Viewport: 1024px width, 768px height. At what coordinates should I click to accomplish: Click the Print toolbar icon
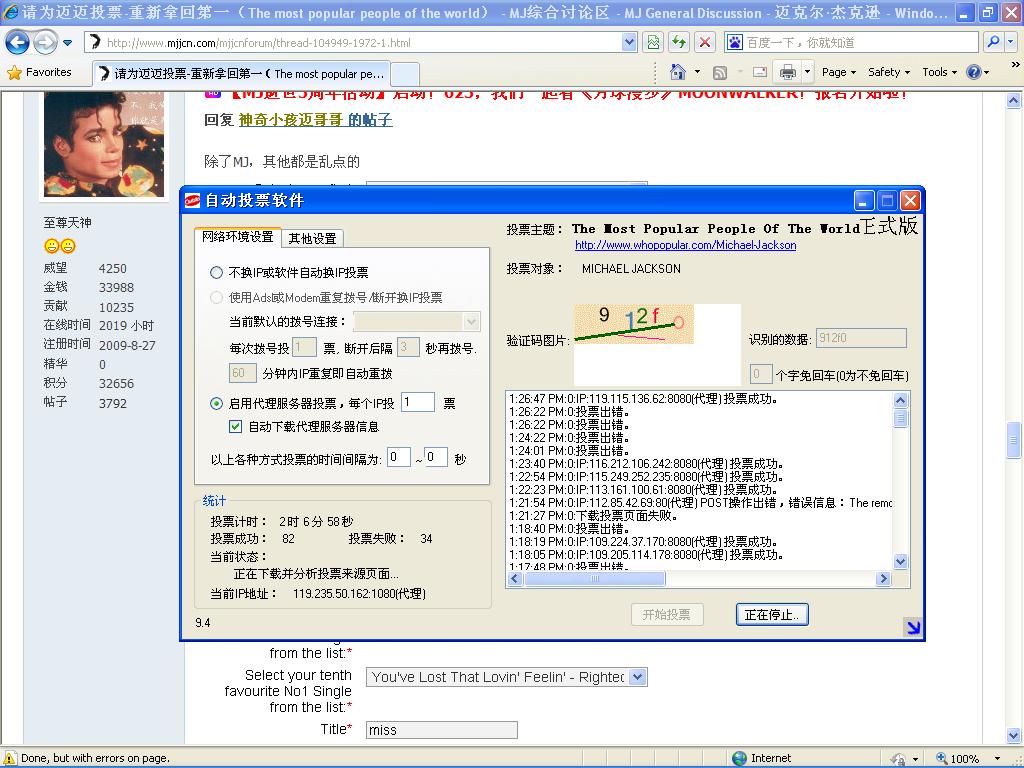787,72
